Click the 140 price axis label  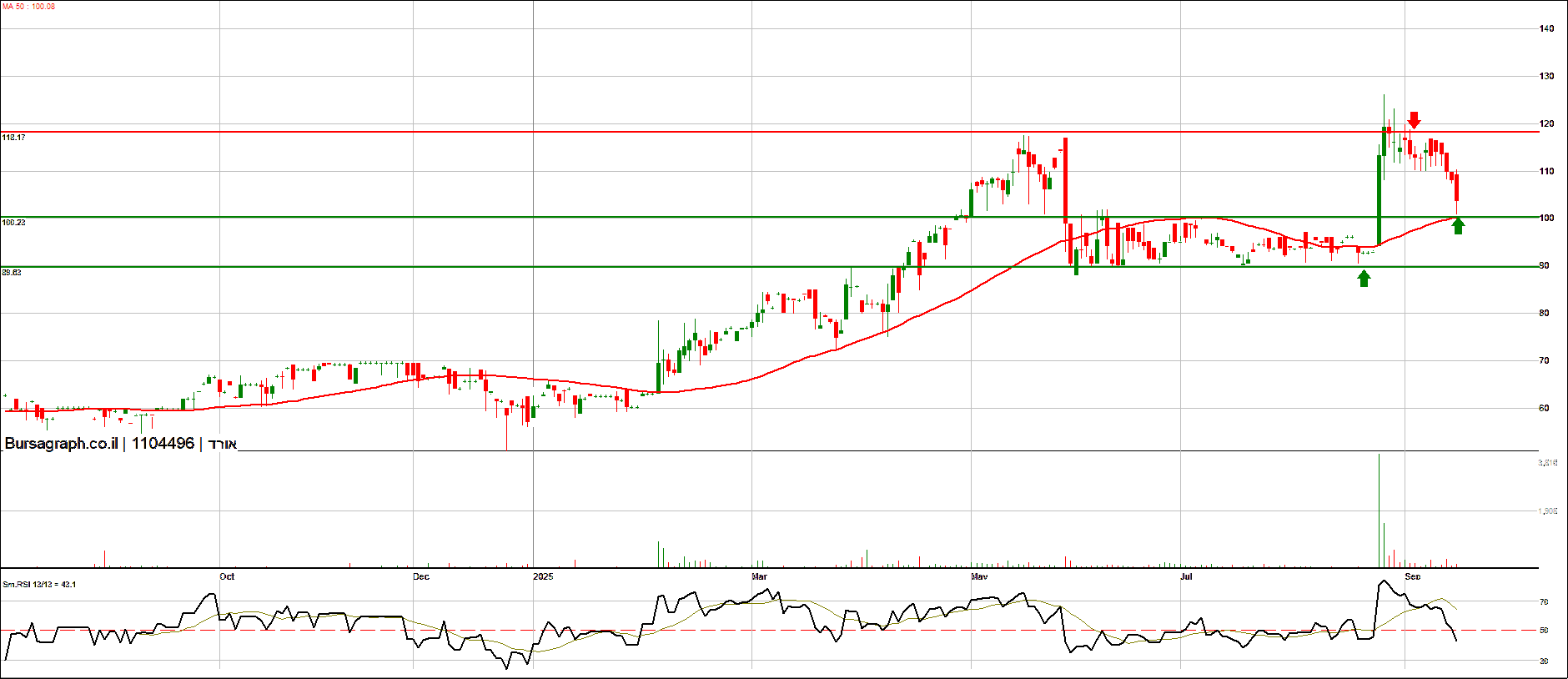pos(1546,28)
